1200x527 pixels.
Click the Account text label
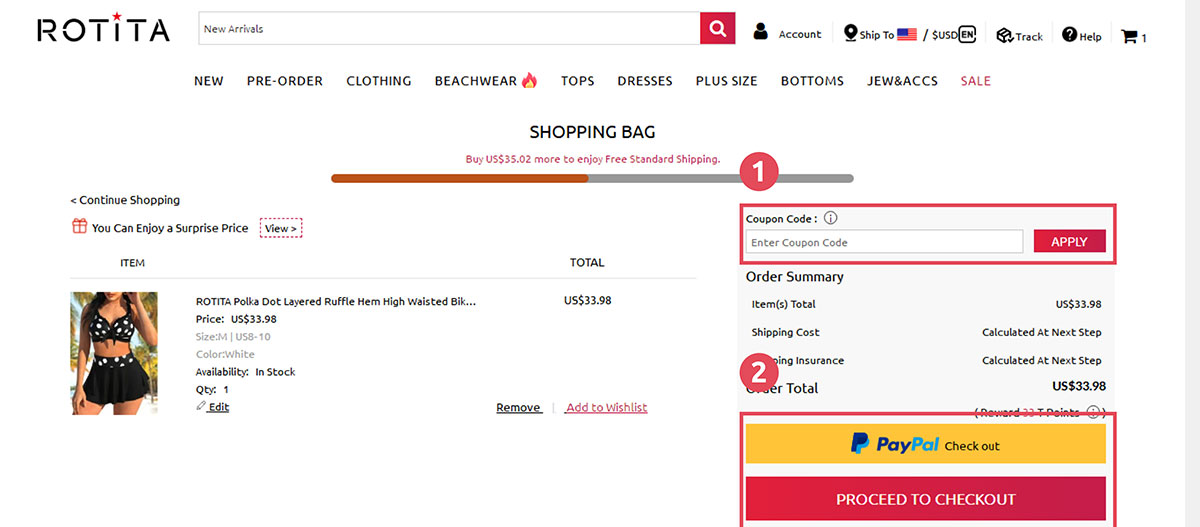click(800, 34)
